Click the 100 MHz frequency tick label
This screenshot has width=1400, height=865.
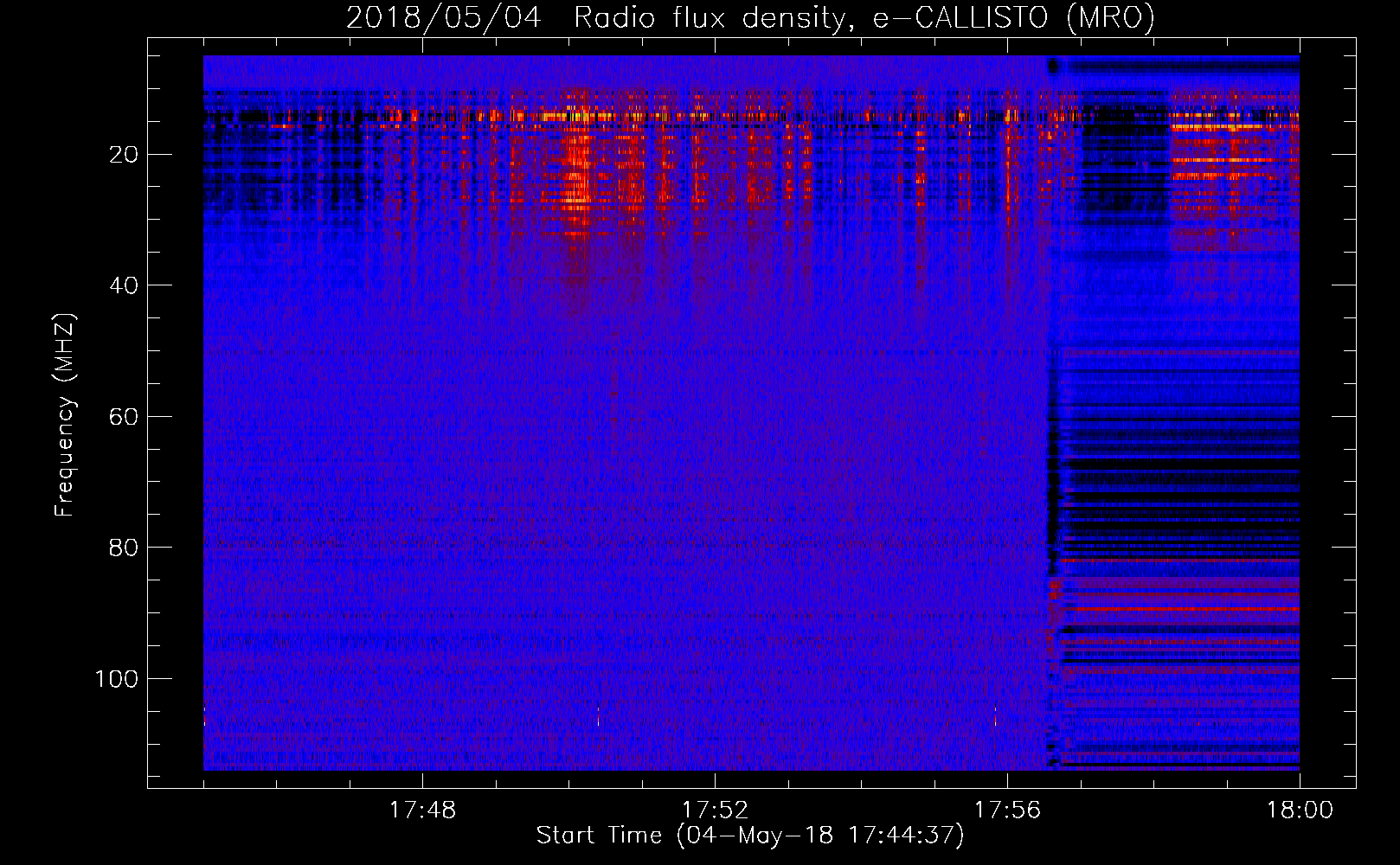(117, 679)
